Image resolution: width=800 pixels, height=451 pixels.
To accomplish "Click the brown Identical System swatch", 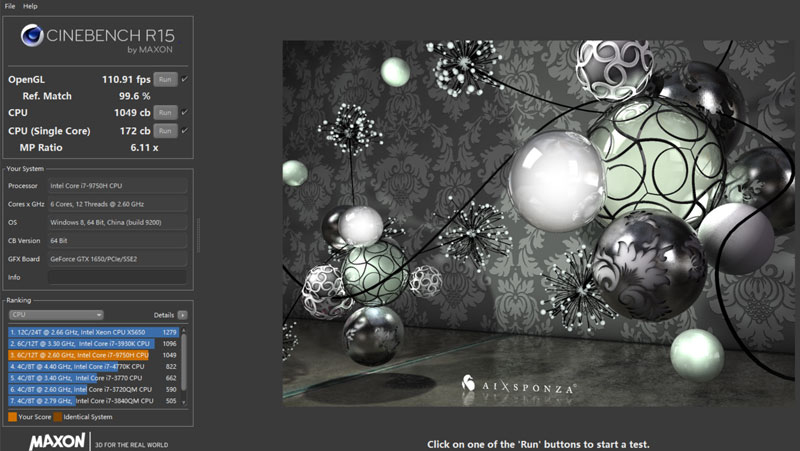I will (58, 417).
